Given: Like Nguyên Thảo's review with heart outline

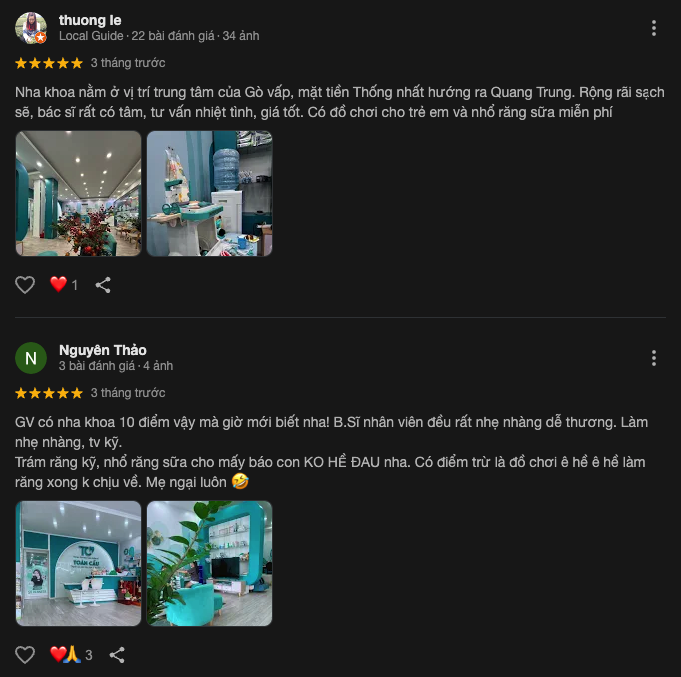Looking at the screenshot, I should [25, 655].
